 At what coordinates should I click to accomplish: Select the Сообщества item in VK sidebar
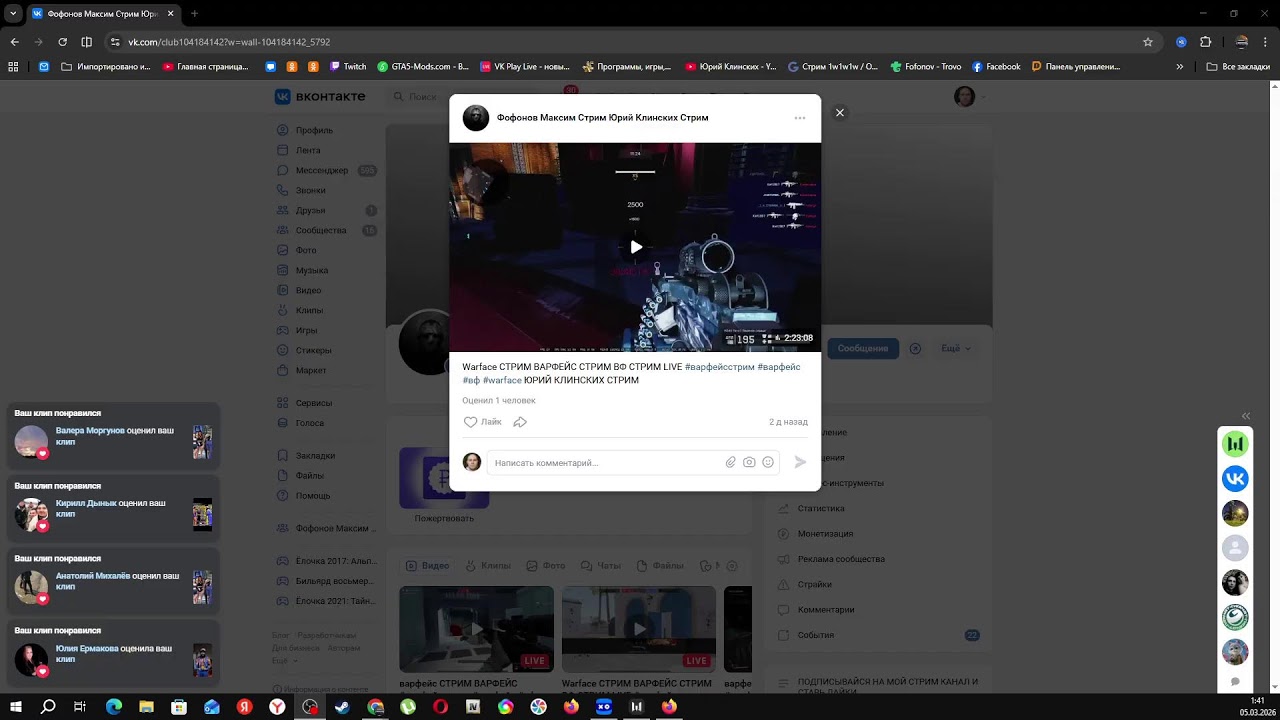(321, 230)
